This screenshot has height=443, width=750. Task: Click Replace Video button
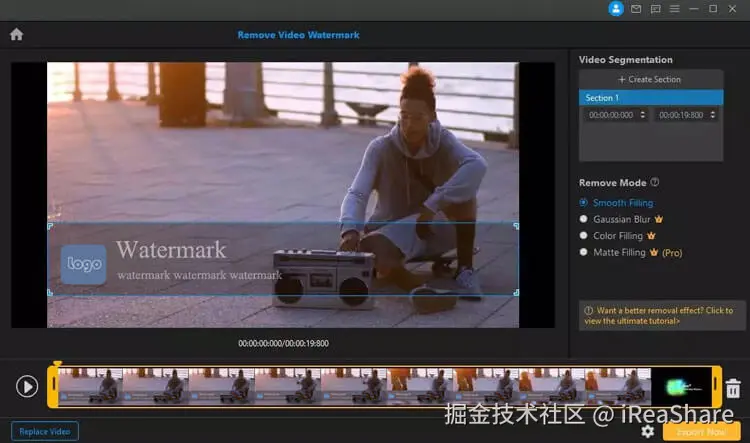[45, 431]
